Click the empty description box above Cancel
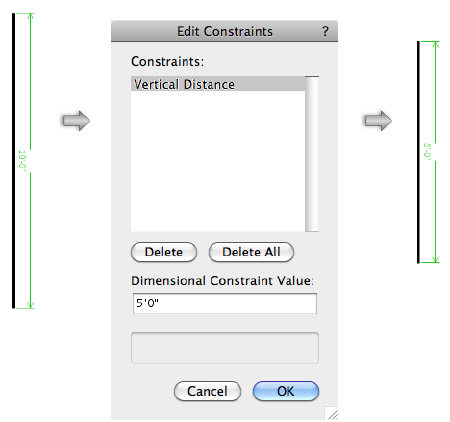Image resolution: width=450 pixels, height=422 pixels. coord(225,348)
